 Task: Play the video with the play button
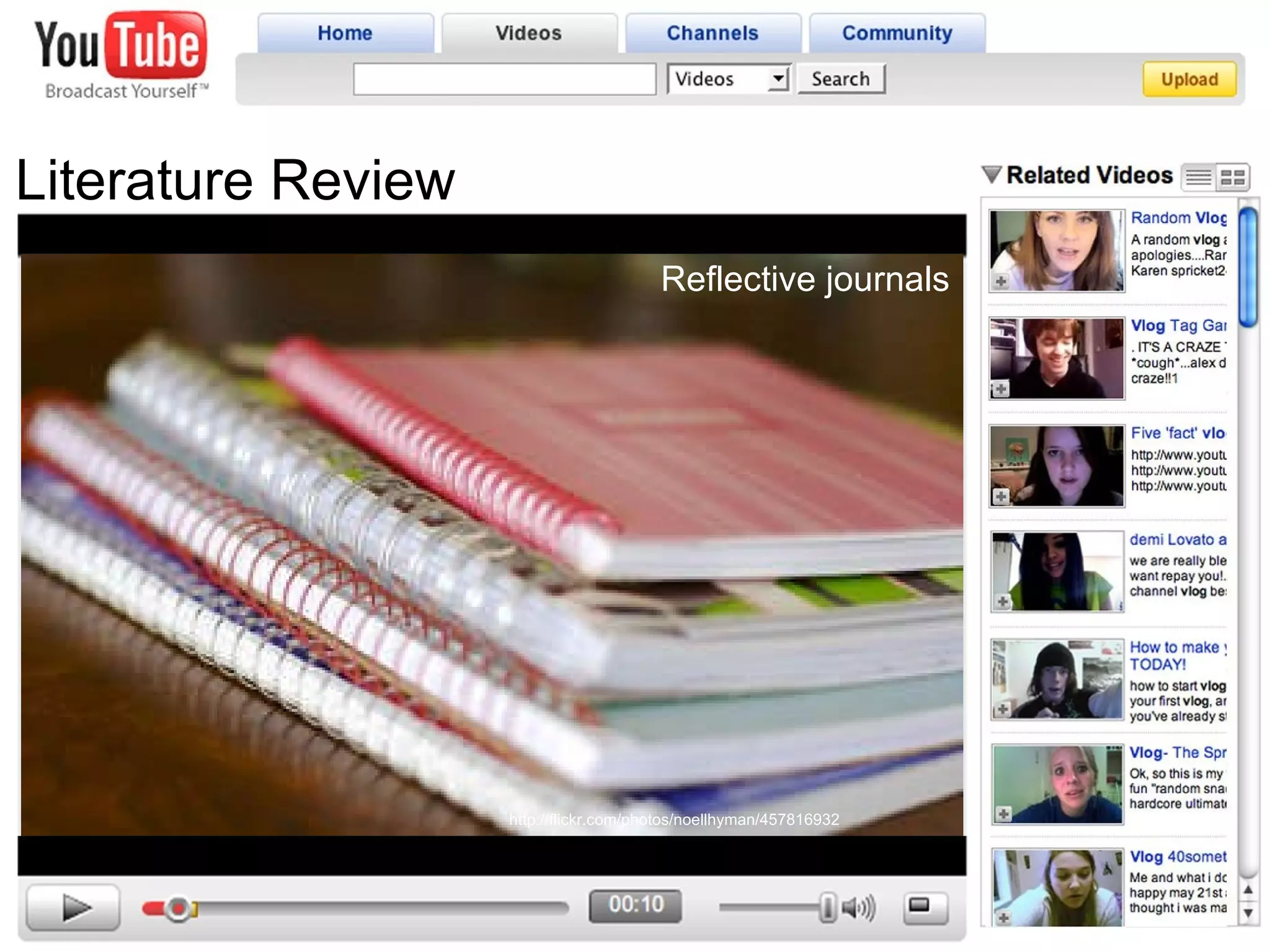tap(73, 908)
